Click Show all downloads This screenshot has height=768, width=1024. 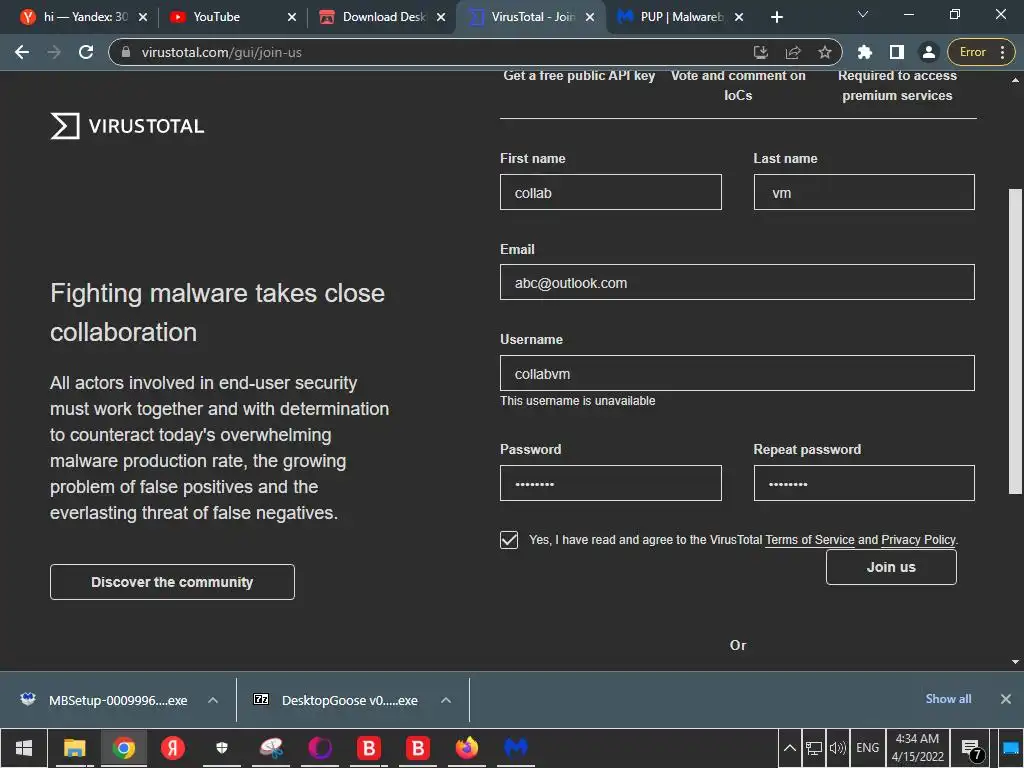click(x=948, y=699)
